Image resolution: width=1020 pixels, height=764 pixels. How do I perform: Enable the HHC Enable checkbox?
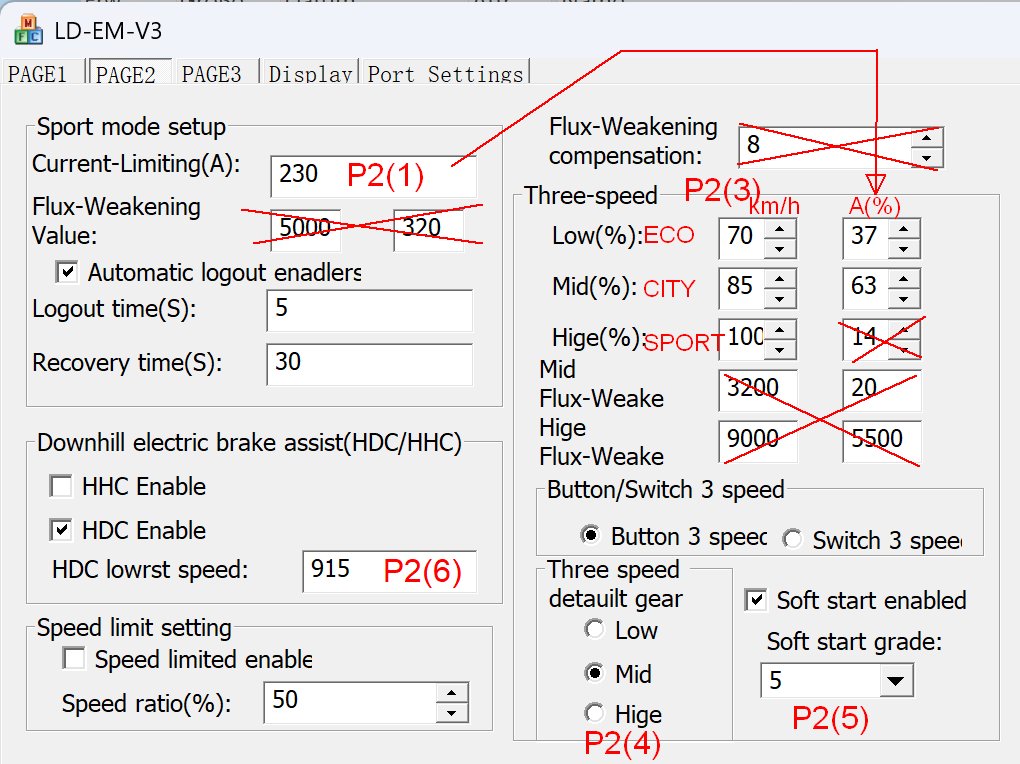coord(61,486)
